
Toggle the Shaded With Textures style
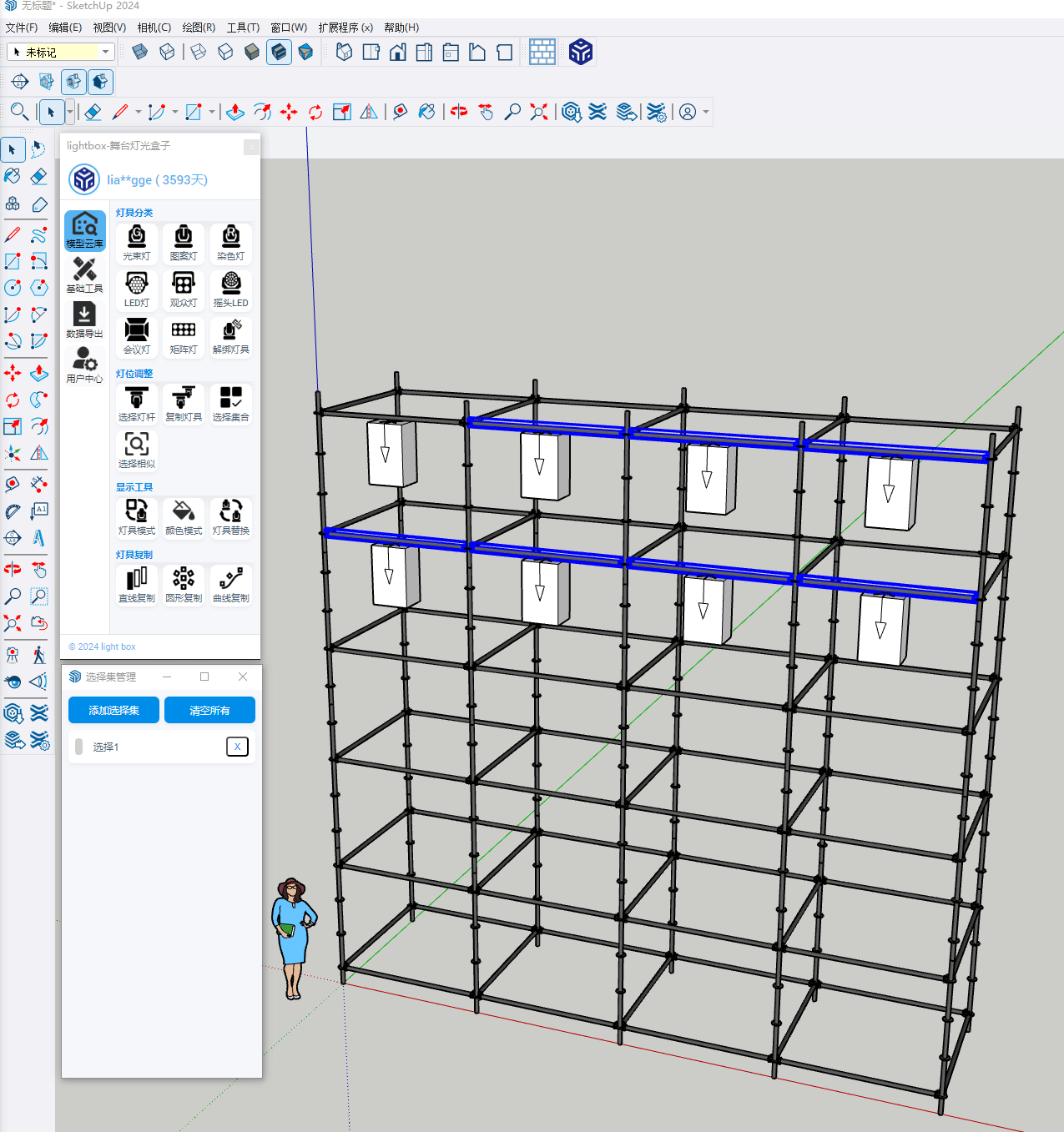(279, 53)
